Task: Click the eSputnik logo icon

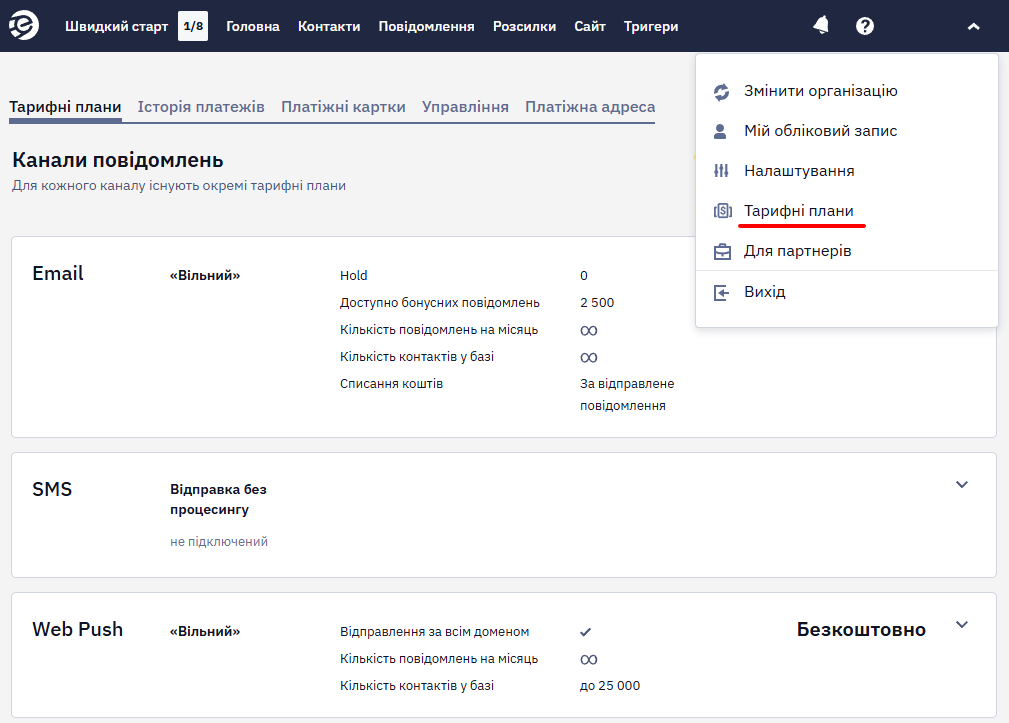Action: [x=24, y=26]
